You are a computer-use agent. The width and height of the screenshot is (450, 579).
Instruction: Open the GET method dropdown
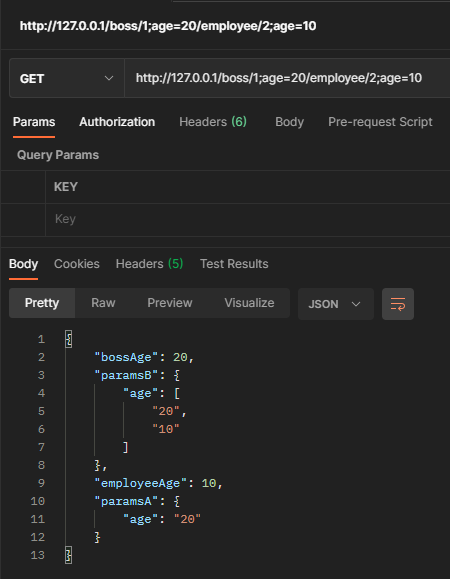pos(67,78)
